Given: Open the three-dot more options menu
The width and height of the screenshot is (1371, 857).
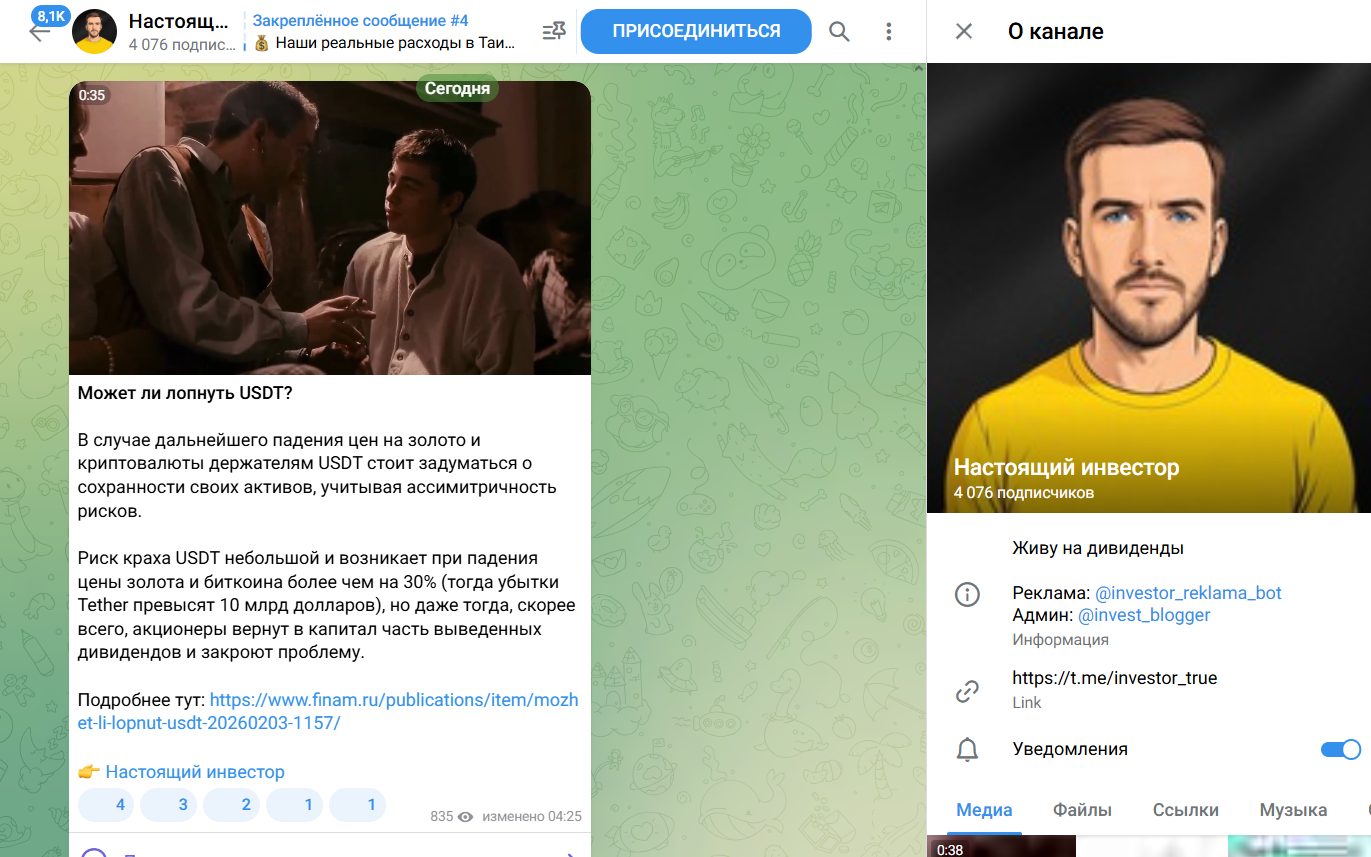Looking at the screenshot, I should (888, 32).
